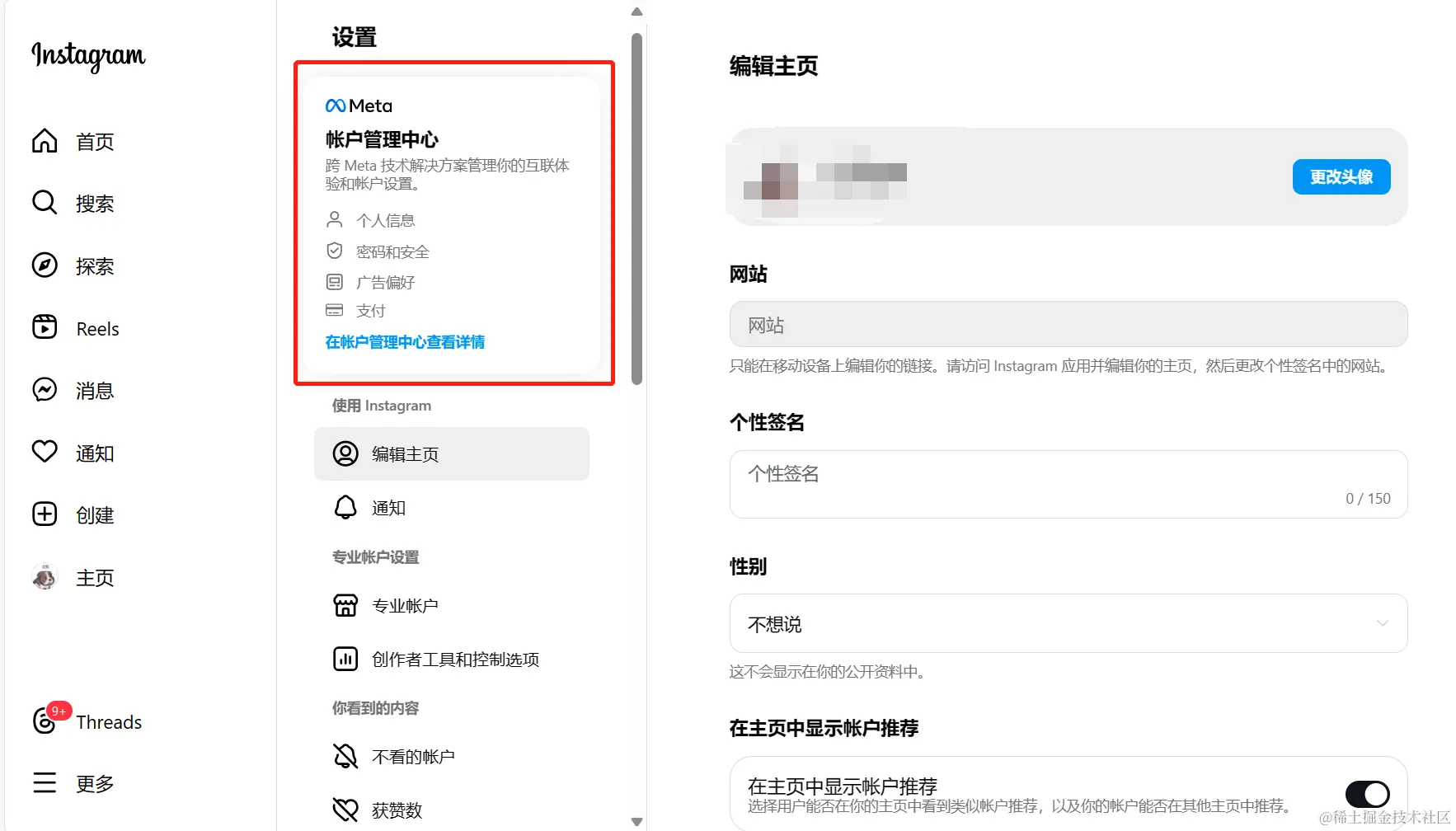
Task: Expand the chevron in the 性别 selector
Action: 1383,623
